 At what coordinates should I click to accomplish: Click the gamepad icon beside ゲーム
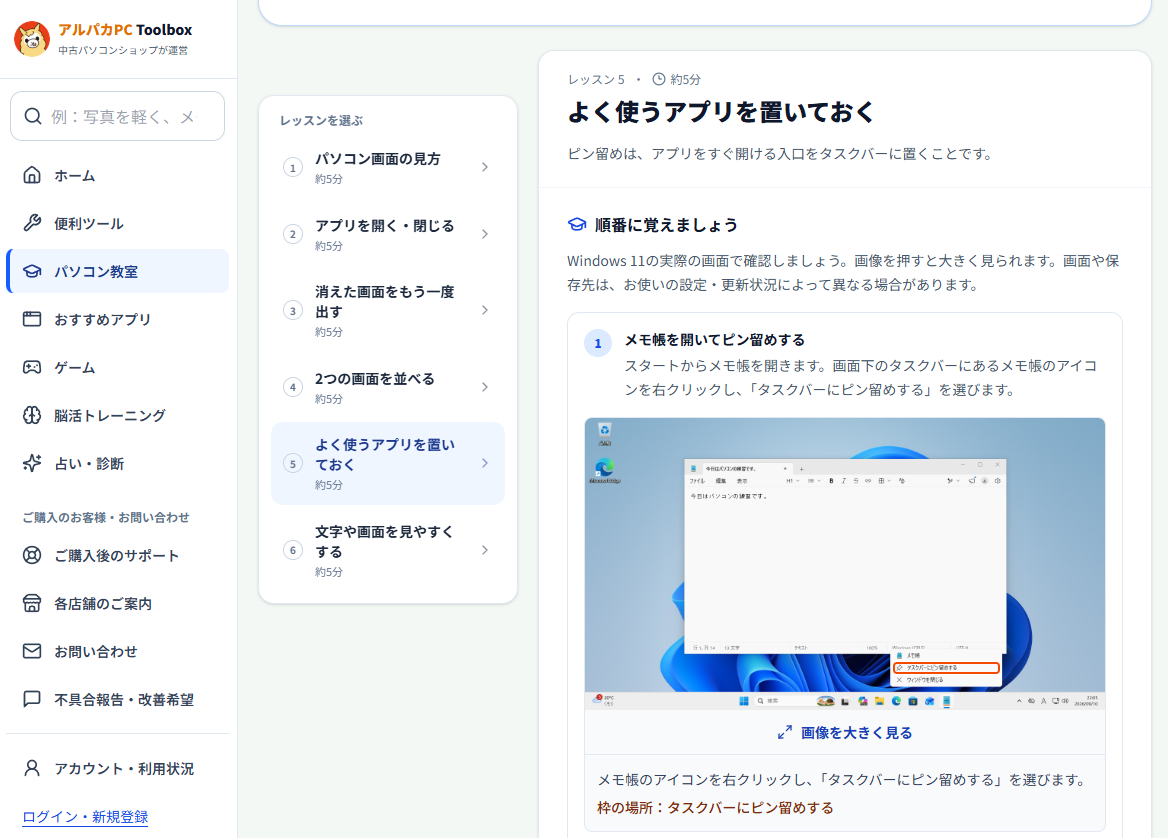click(32, 367)
